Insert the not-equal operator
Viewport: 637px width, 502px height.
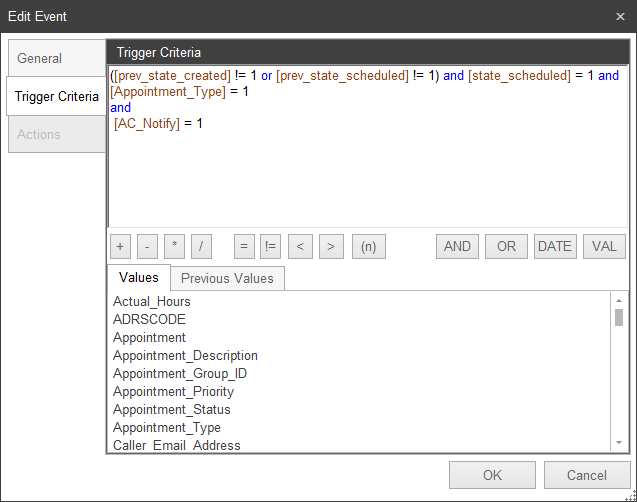click(x=270, y=246)
